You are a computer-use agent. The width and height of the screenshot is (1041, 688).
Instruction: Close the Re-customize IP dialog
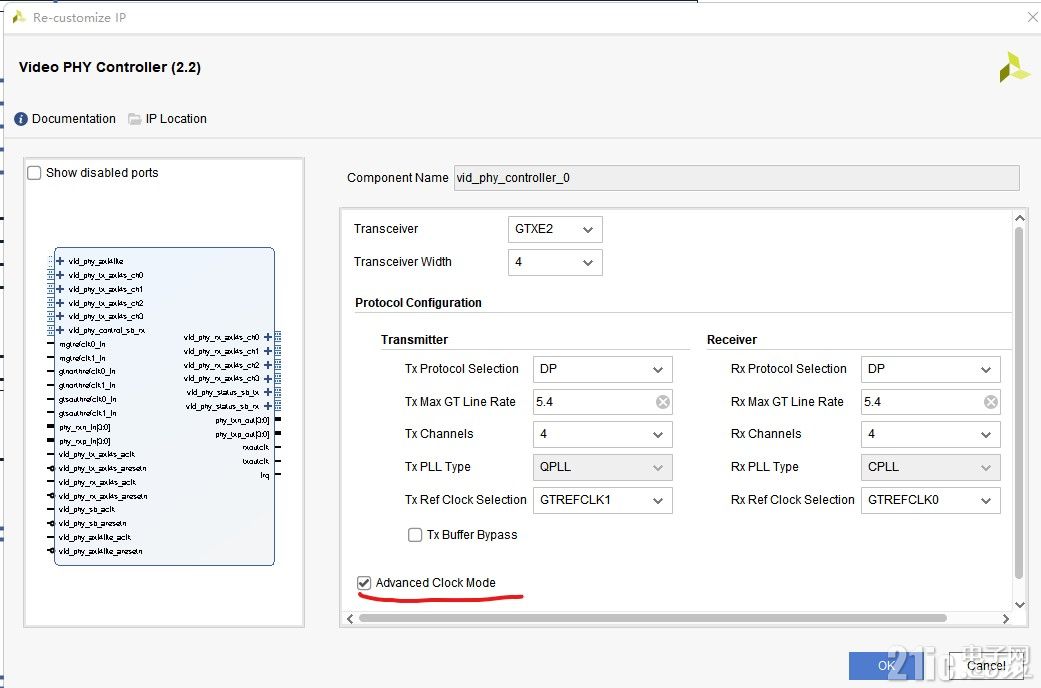pyautogui.click(x=1032, y=17)
